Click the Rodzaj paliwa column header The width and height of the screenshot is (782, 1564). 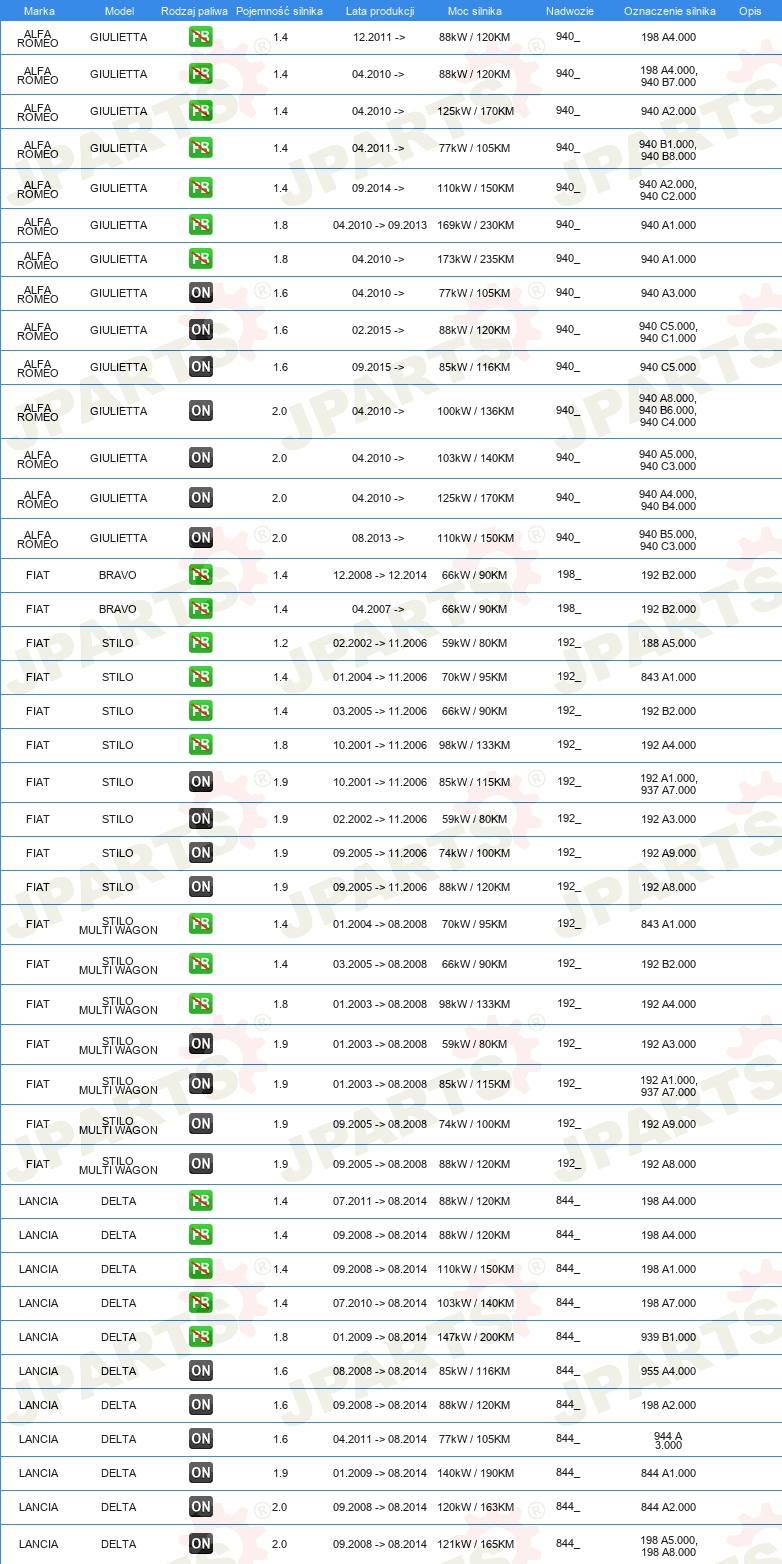coord(195,11)
